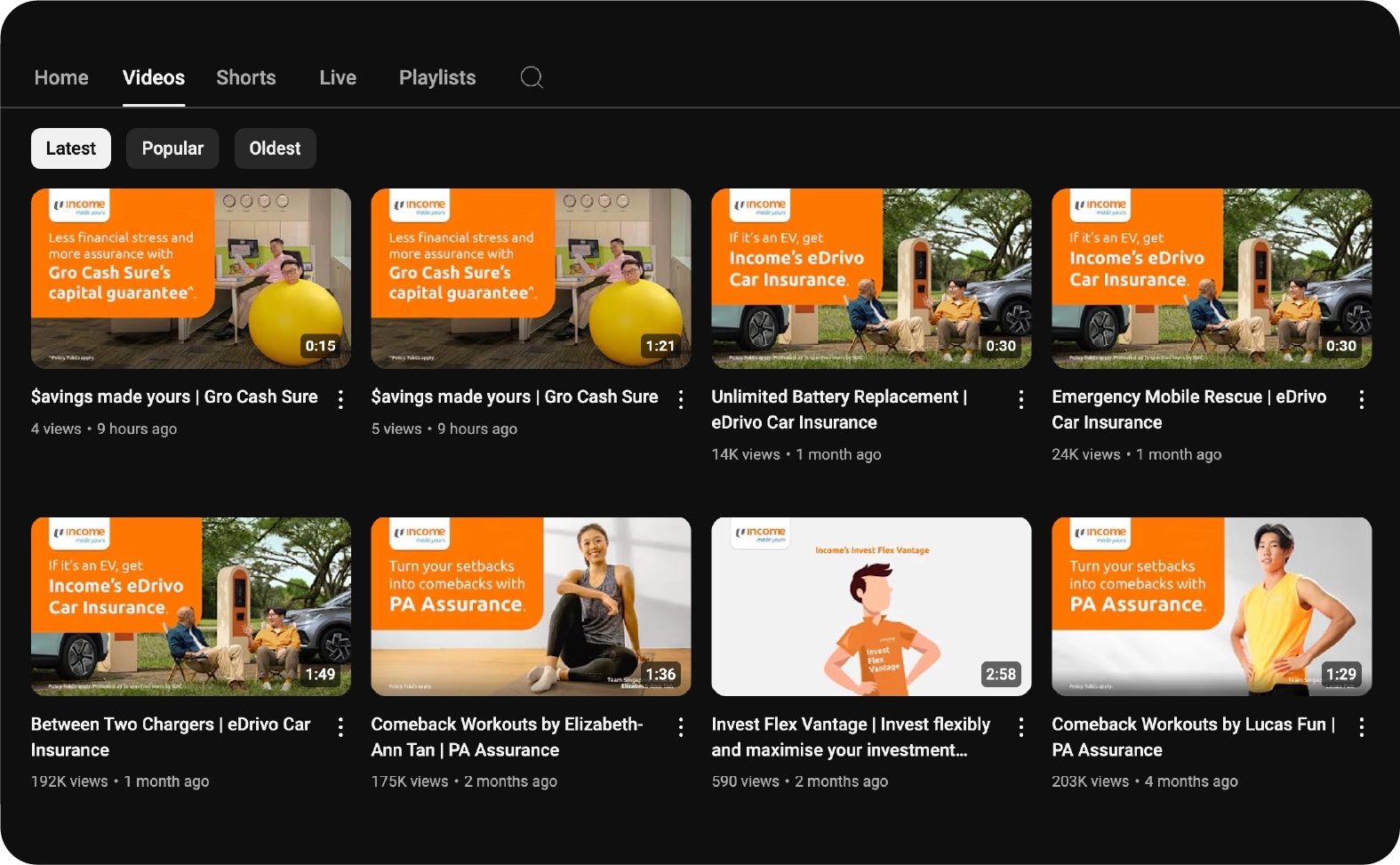This screenshot has height=865, width=1400.
Task: Click '175K views • 2 months ago' text
Action: tap(464, 781)
